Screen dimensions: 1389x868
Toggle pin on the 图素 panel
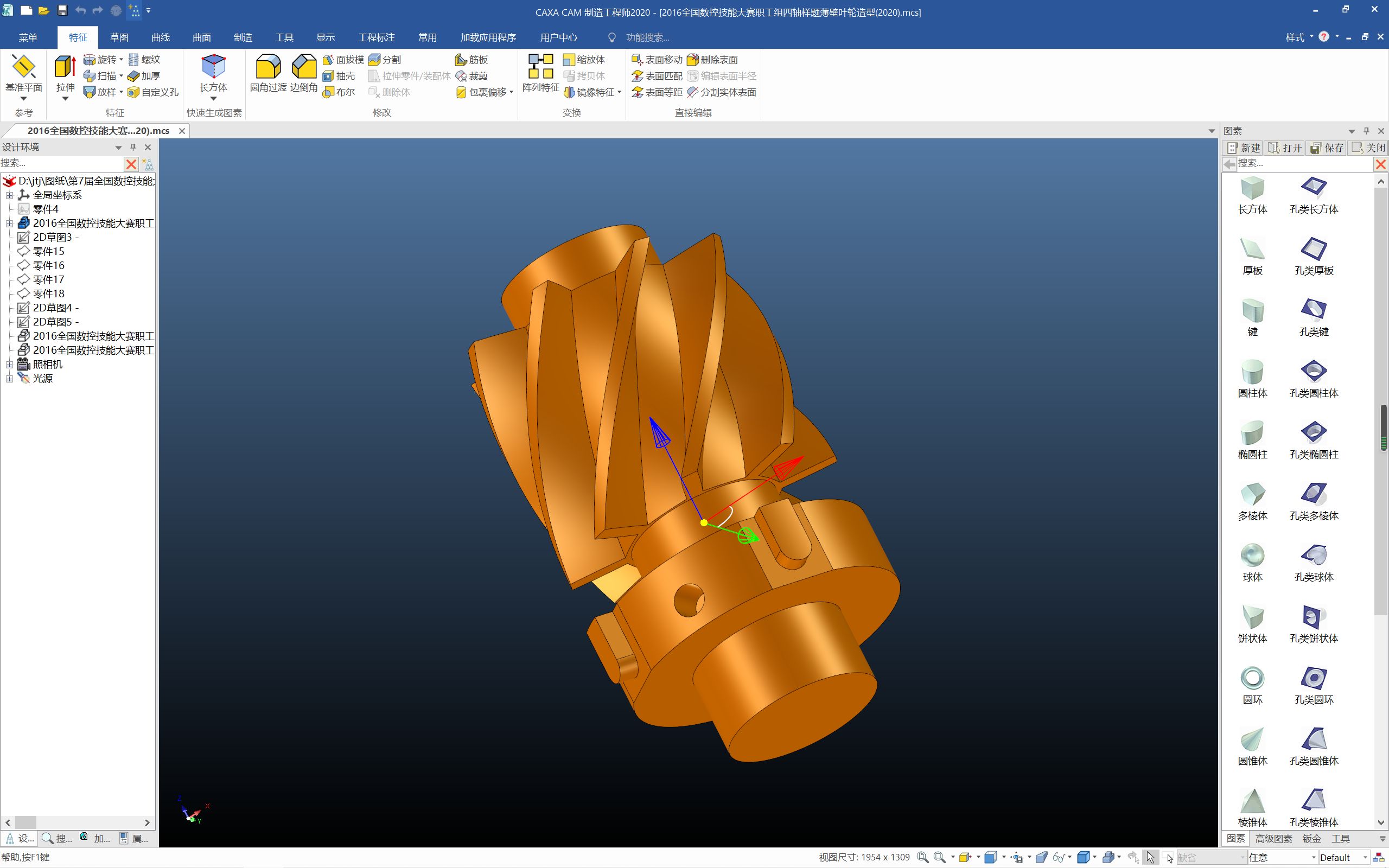1367,131
